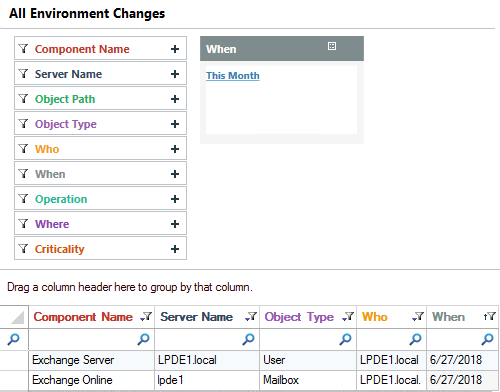Select Who cell in Exchange Online row

(x=391, y=380)
